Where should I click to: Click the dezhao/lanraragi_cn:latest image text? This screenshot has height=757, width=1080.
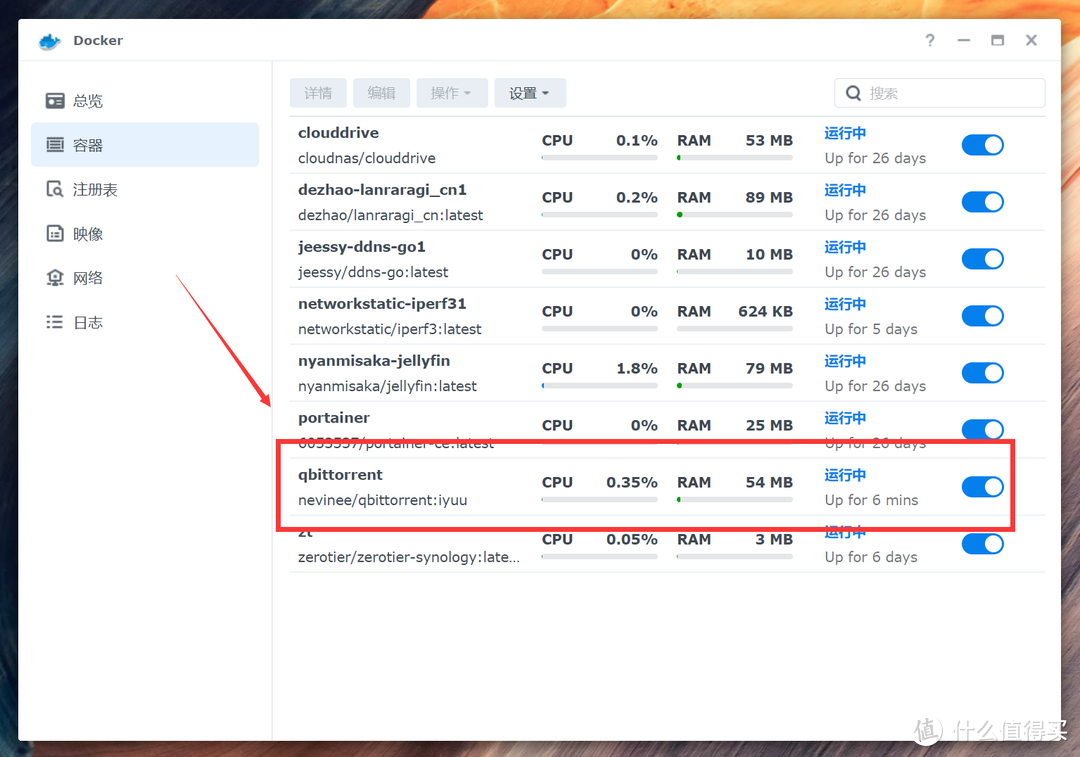pyautogui.click(x=391, y=215)
